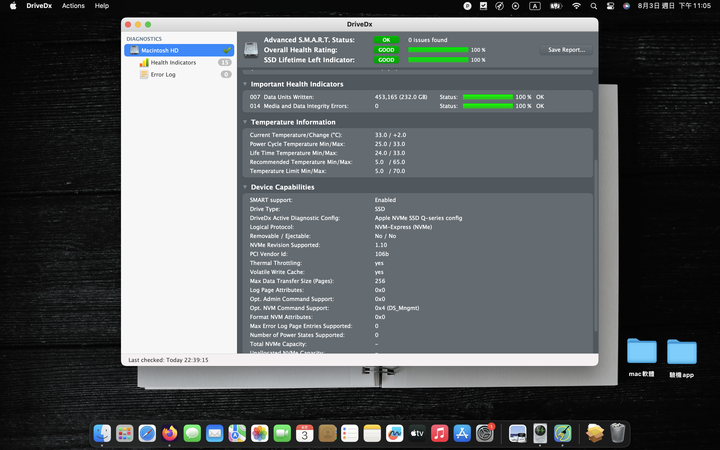The height and width of the screenshot is (450, 720).
Task: Click the GOOD badge for SSD Lifetime Left Indicator
Action: coord(386,60)
